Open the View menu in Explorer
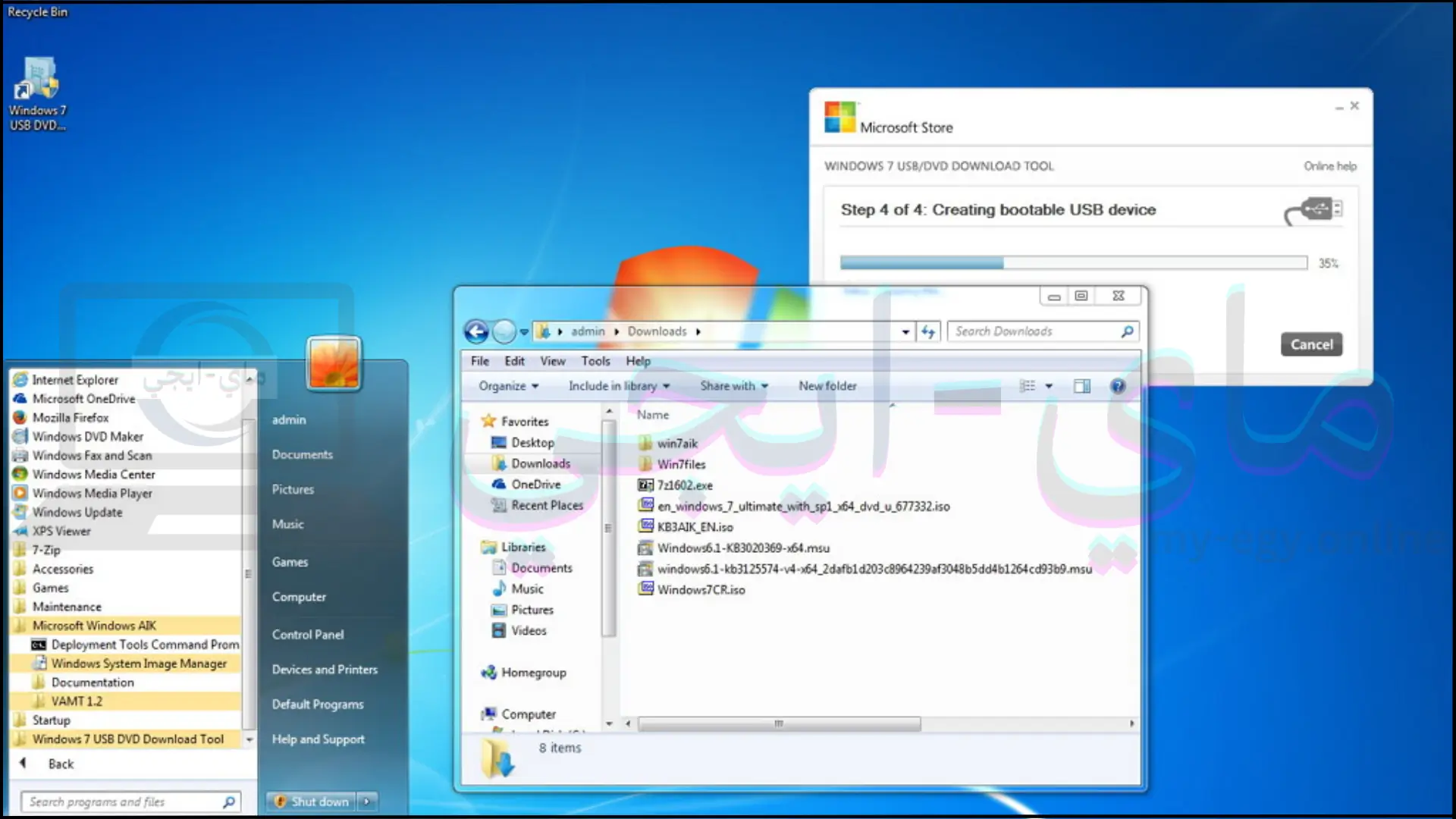Image resolution: width=1456 pixels, height=819 pixels. click(x=553, y=361)
